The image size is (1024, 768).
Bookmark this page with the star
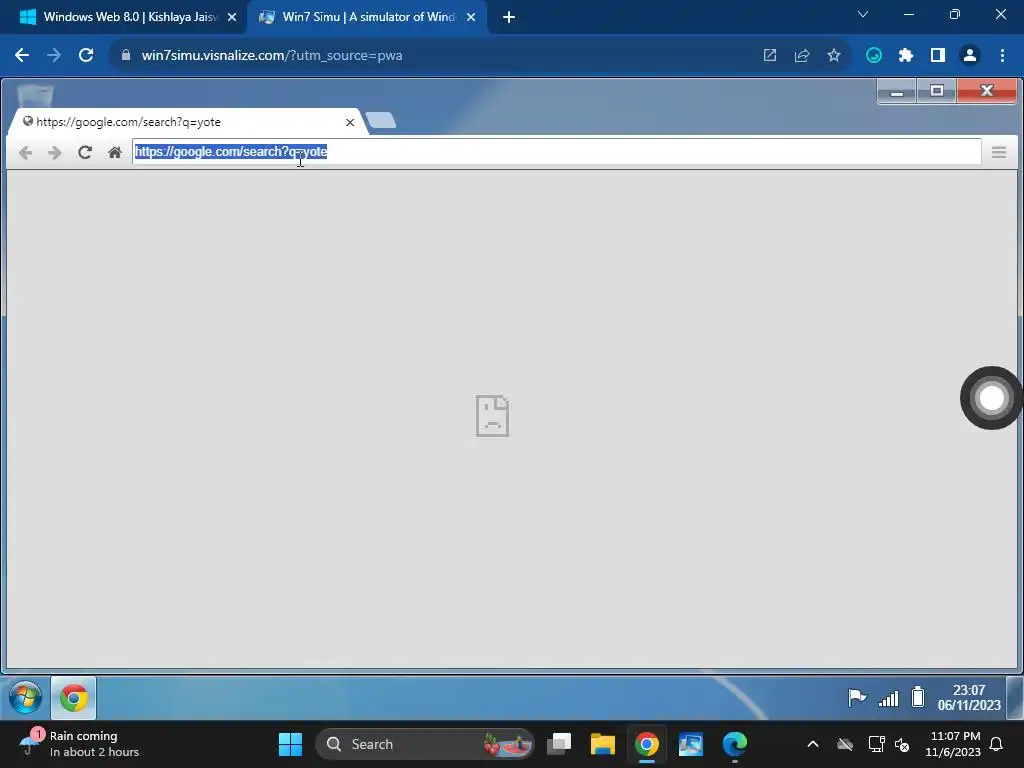coord(834,56)
